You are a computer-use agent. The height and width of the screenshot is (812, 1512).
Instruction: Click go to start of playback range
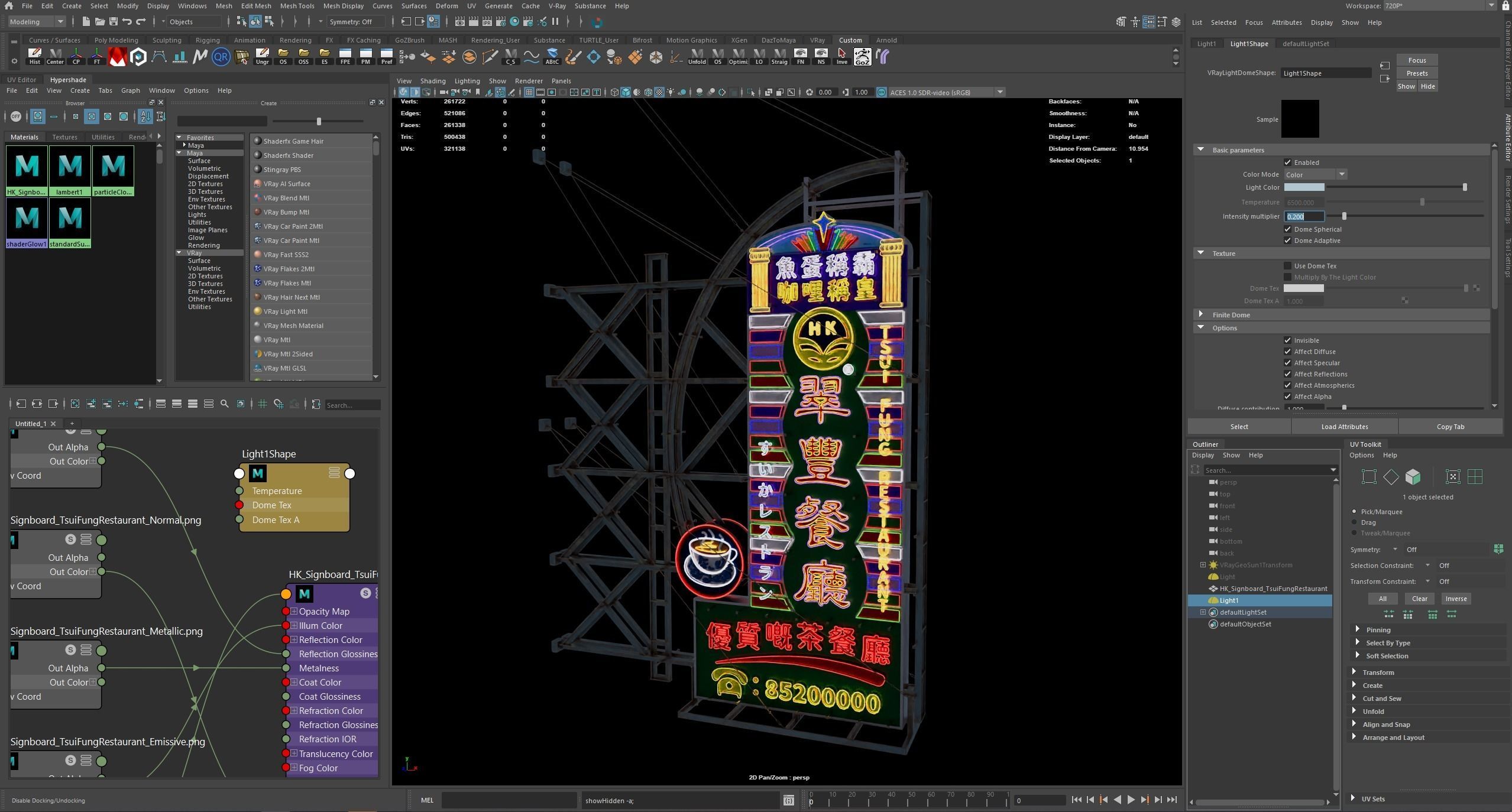1076,800
